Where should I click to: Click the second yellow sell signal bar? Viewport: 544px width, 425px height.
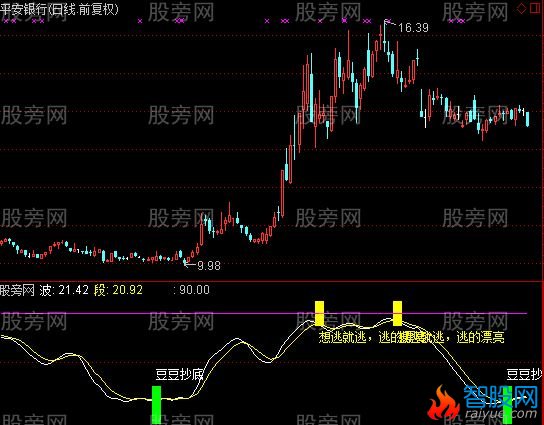pyautogui.click(x=397, y=313)
